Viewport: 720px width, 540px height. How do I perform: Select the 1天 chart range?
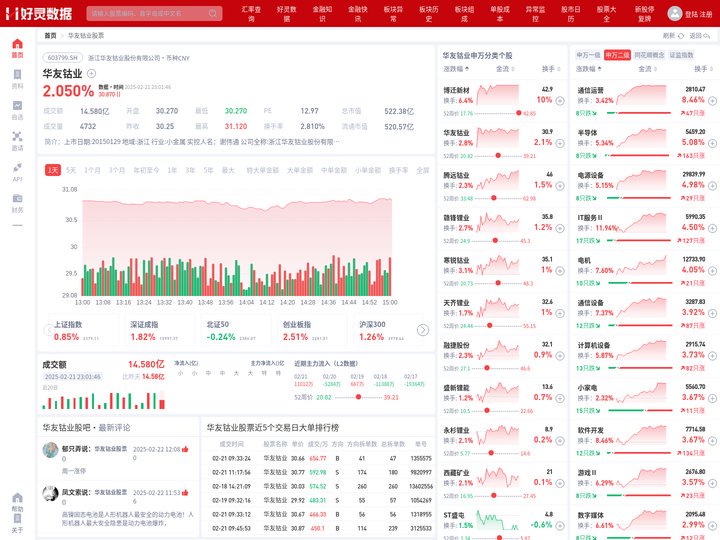point(53,170)
